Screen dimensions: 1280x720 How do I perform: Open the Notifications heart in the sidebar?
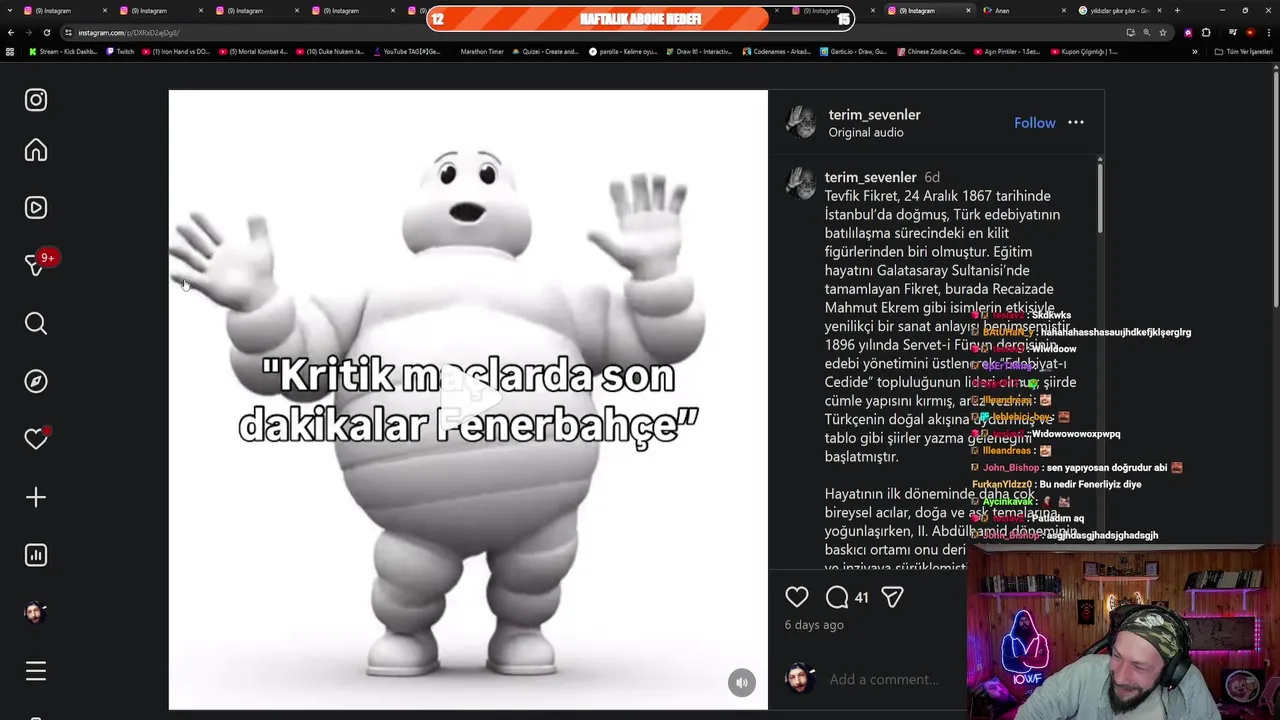pos(36,439)
